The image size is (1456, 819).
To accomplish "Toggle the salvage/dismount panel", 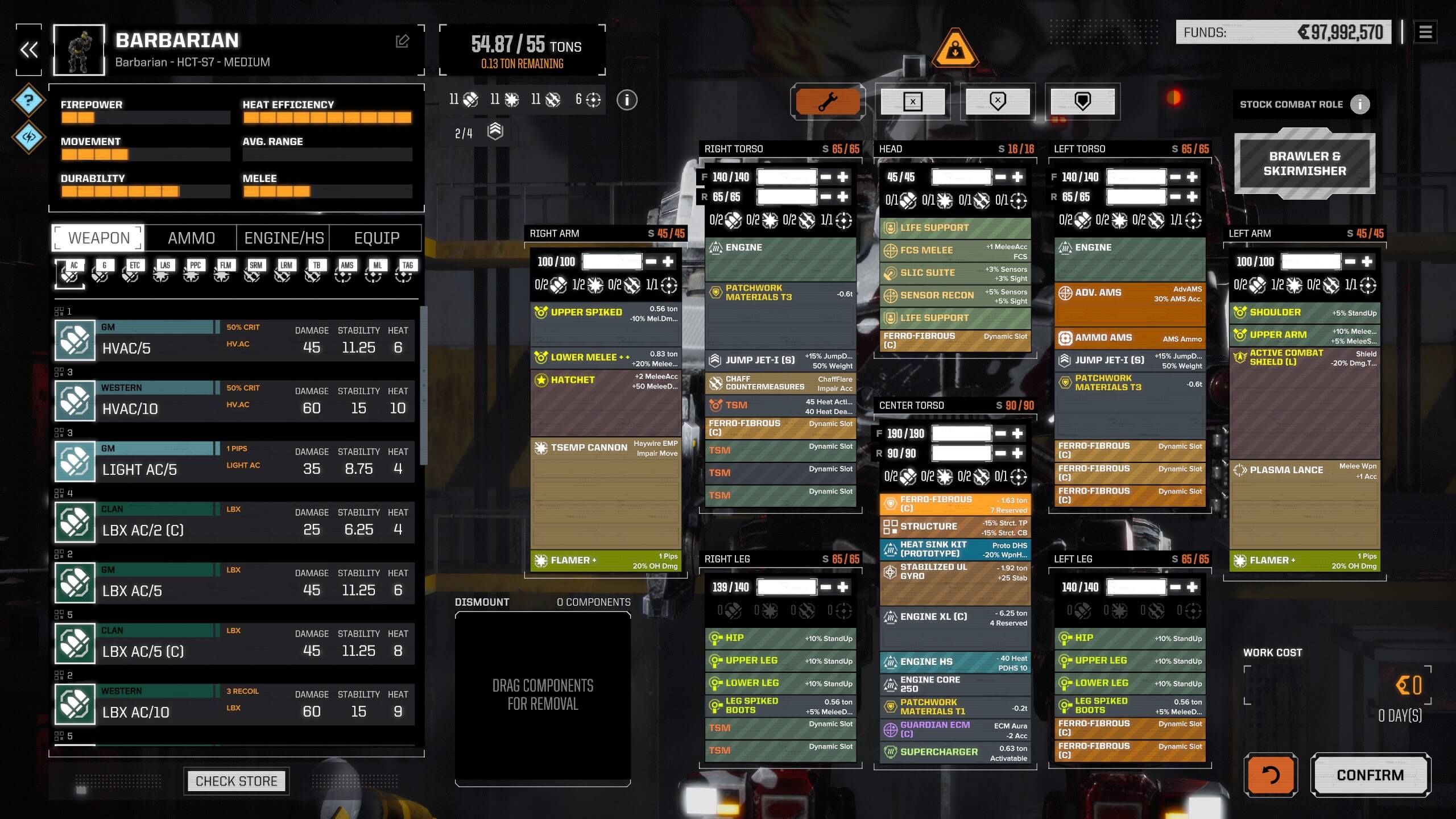I will point(481,601).
